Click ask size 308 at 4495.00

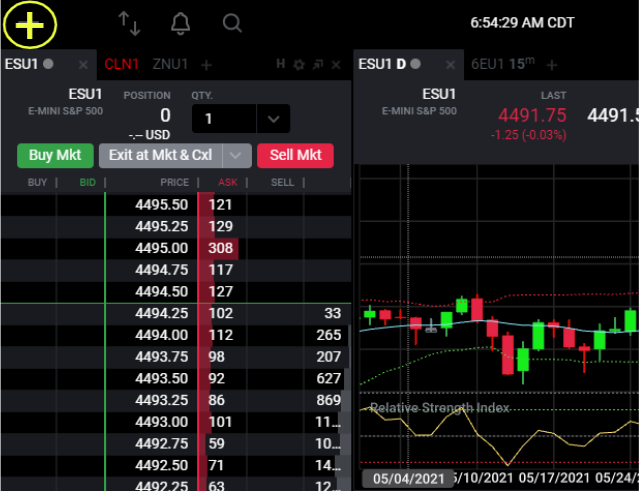point(220,248)
